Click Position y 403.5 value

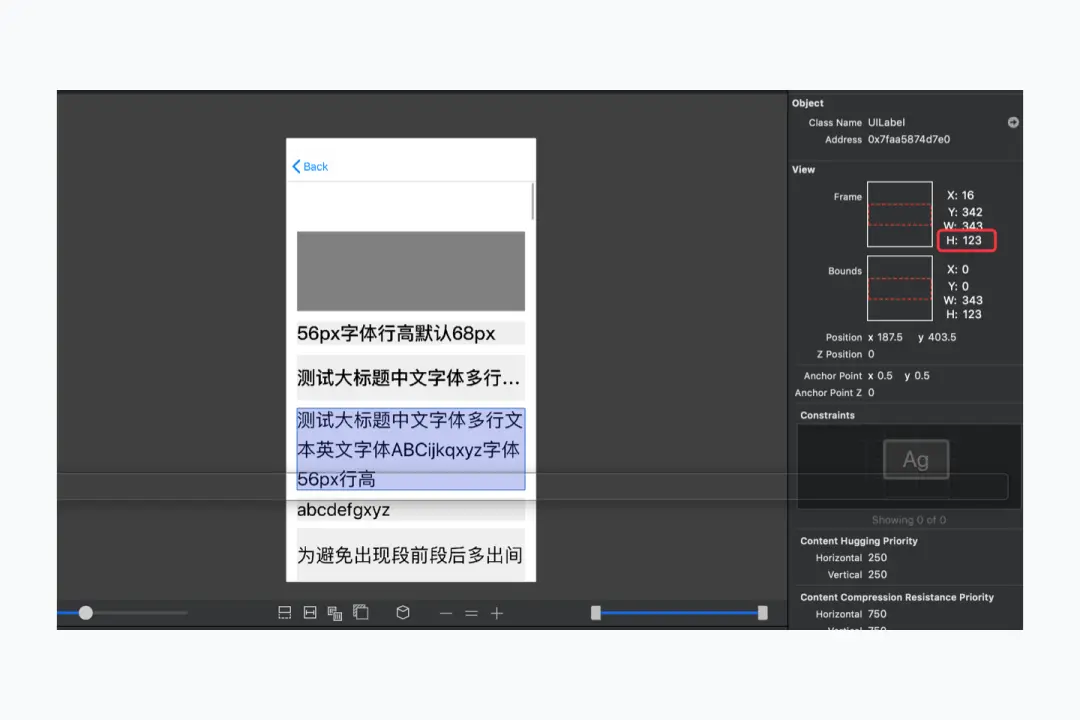coord(937,338)
